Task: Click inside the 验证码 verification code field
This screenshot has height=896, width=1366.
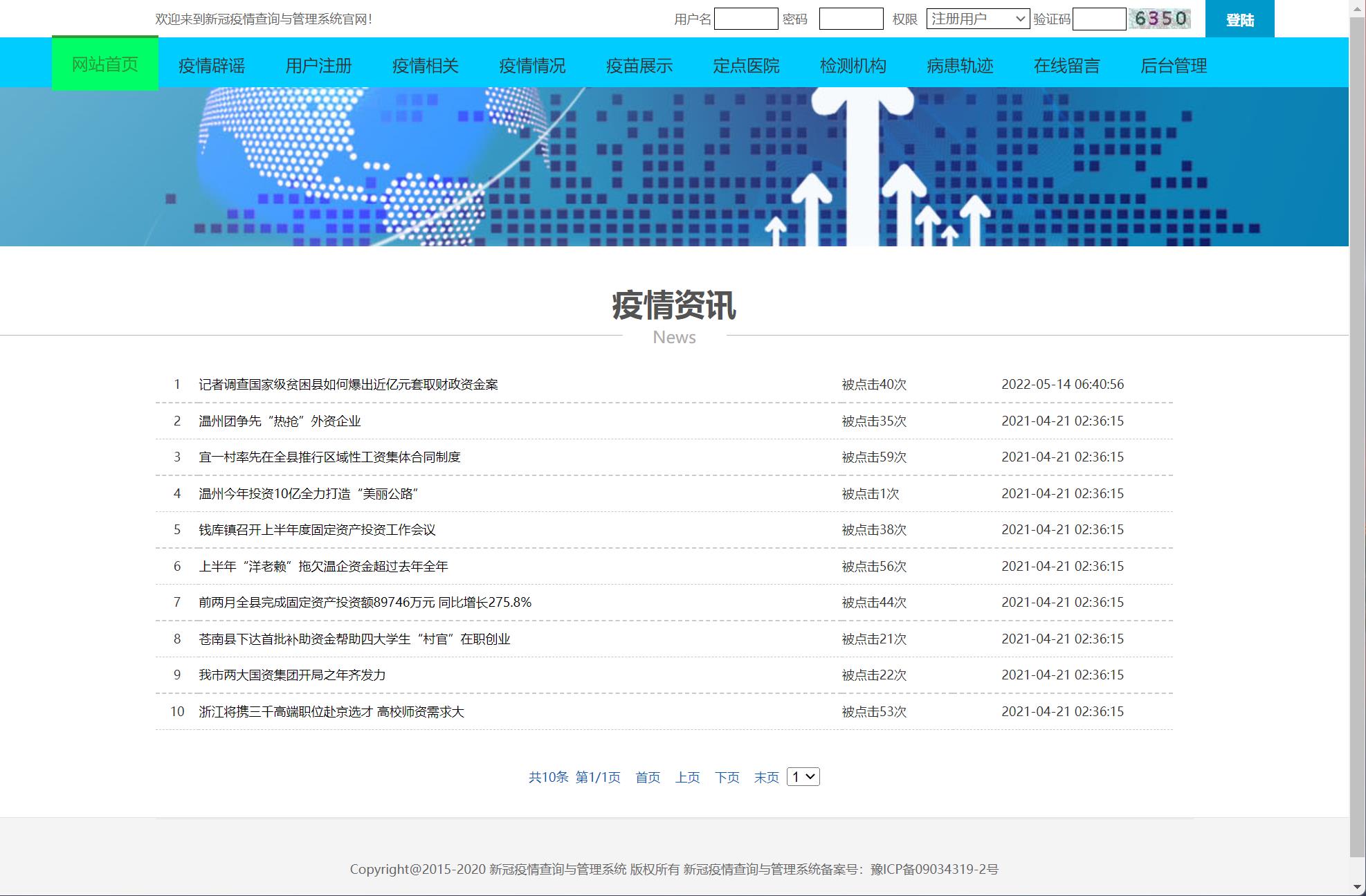Action: coord(1099,19)
